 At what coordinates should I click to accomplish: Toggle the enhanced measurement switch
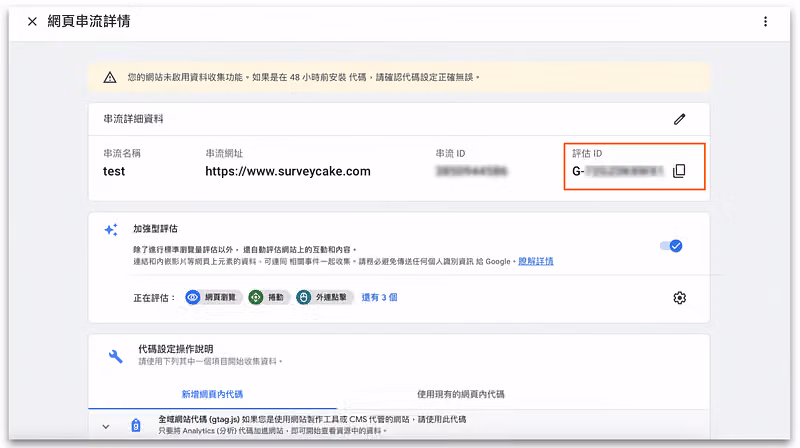671,246
